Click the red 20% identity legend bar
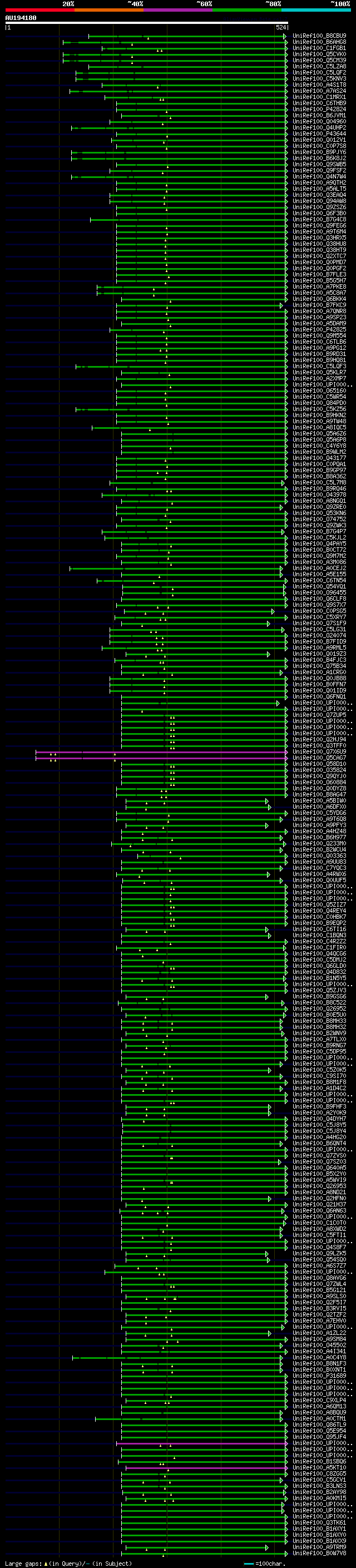 click(39, 10)
